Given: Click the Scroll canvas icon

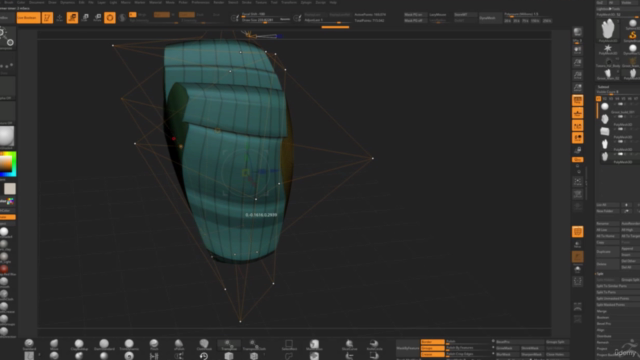Looking at the screenshot, I should (x=578, y=50).
